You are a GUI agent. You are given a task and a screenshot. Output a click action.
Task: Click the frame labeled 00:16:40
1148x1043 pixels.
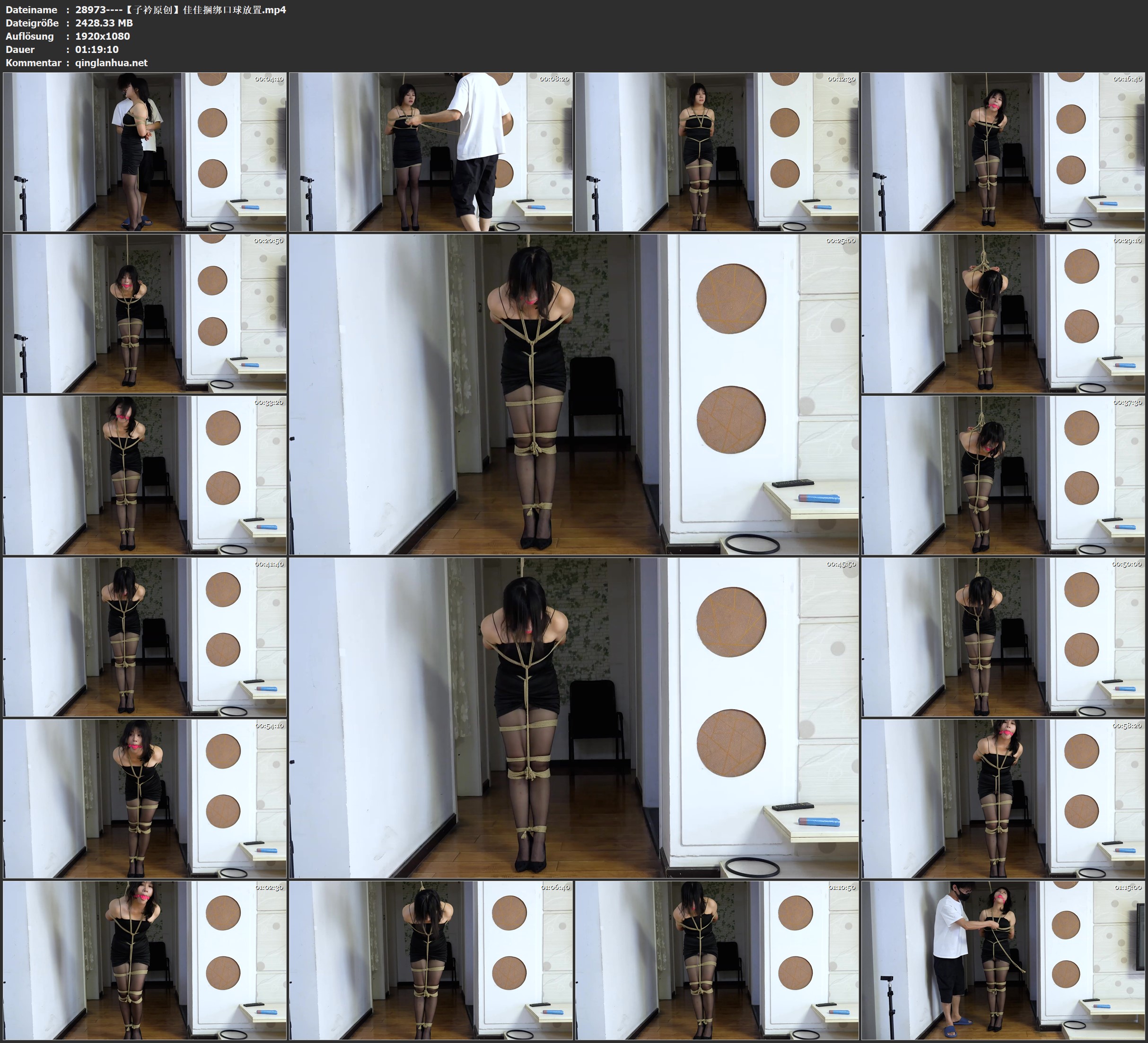pyautogui.click(x=1003, y=151)
